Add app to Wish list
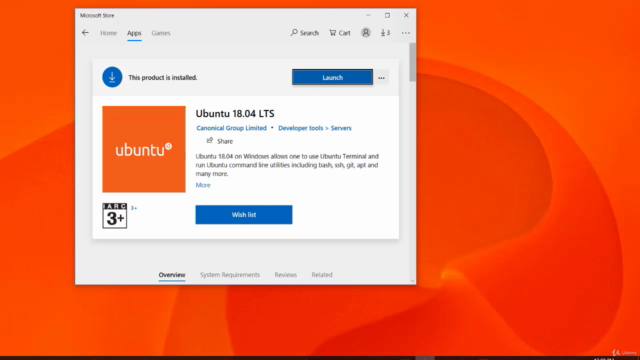Screen dimensions: 640x360 pos(244,215)
